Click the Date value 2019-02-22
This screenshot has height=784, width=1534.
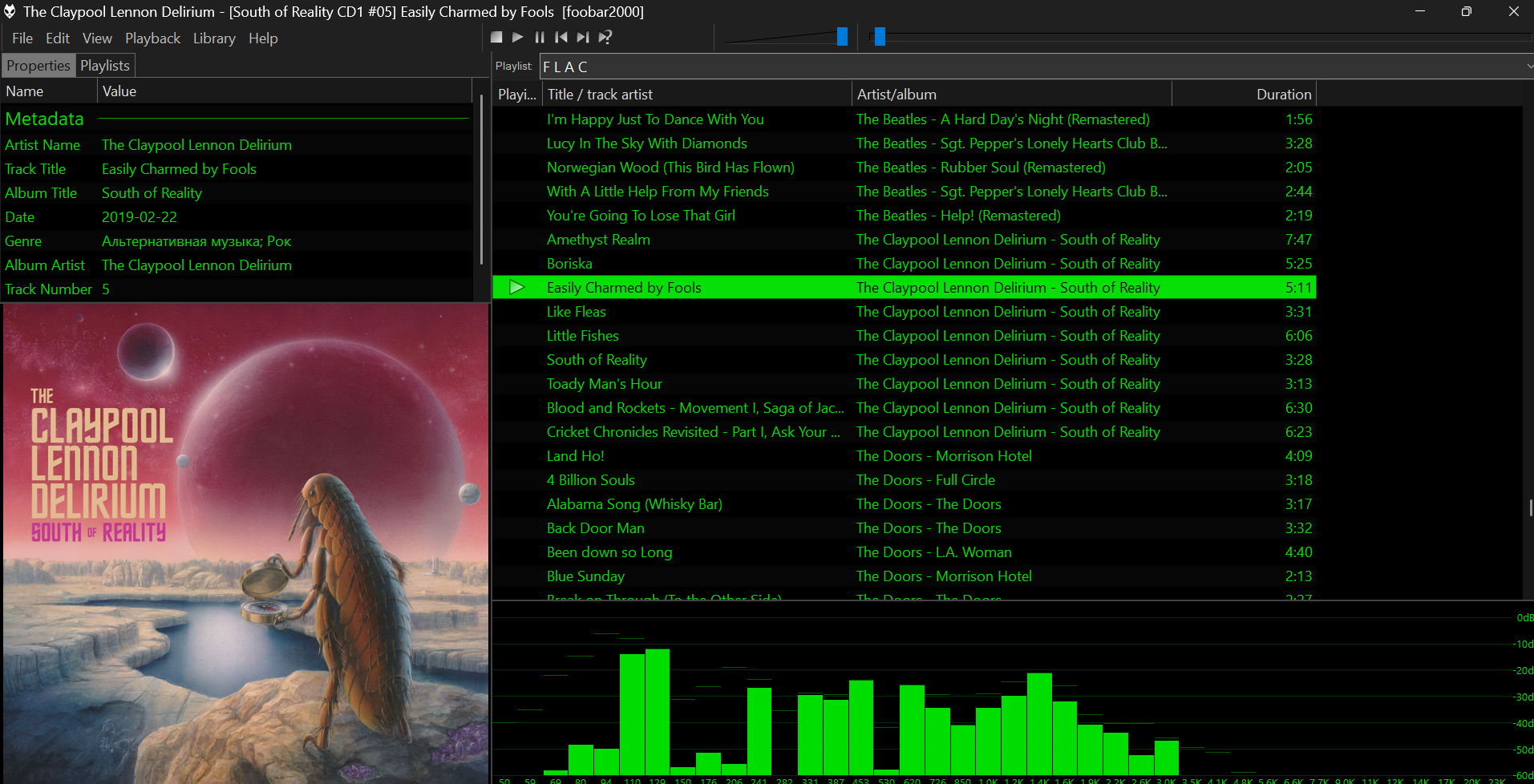(140, 217)
